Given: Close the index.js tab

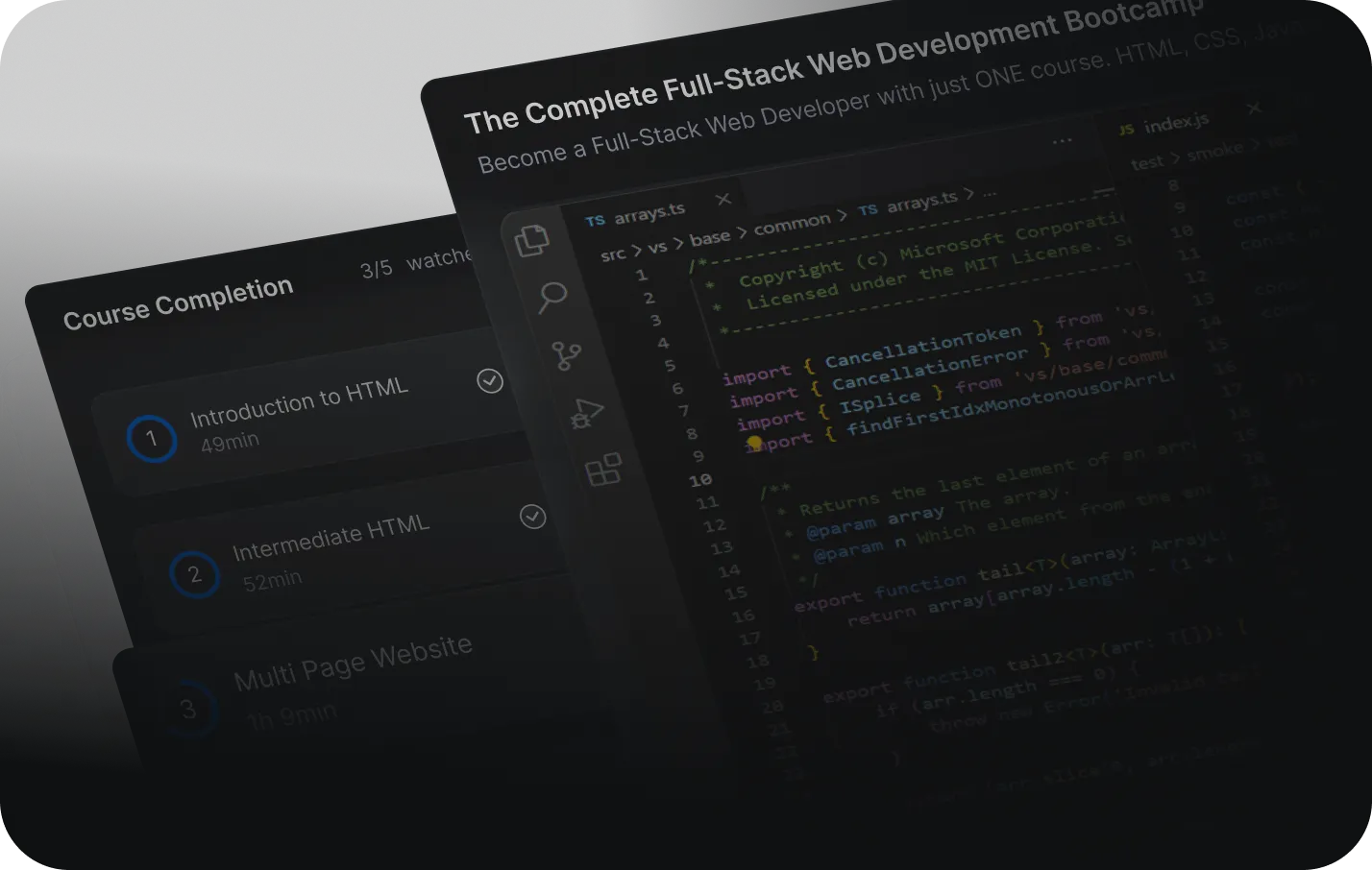Looking at the screenshot, I should tap(1254, 108).
